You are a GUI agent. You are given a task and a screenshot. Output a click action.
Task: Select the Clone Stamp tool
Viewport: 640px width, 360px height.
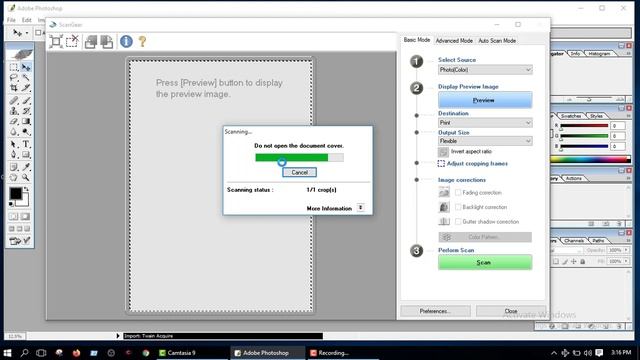click(14, 111)
